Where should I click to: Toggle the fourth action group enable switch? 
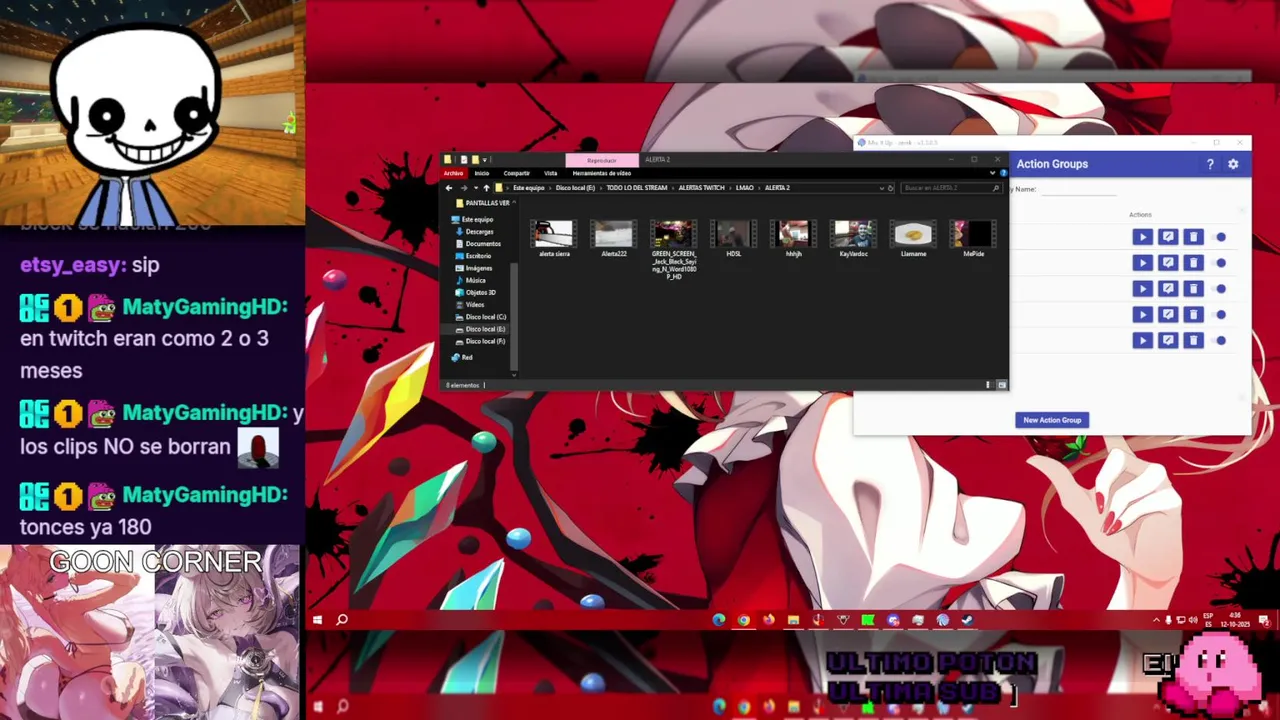tap(1220, 315)
